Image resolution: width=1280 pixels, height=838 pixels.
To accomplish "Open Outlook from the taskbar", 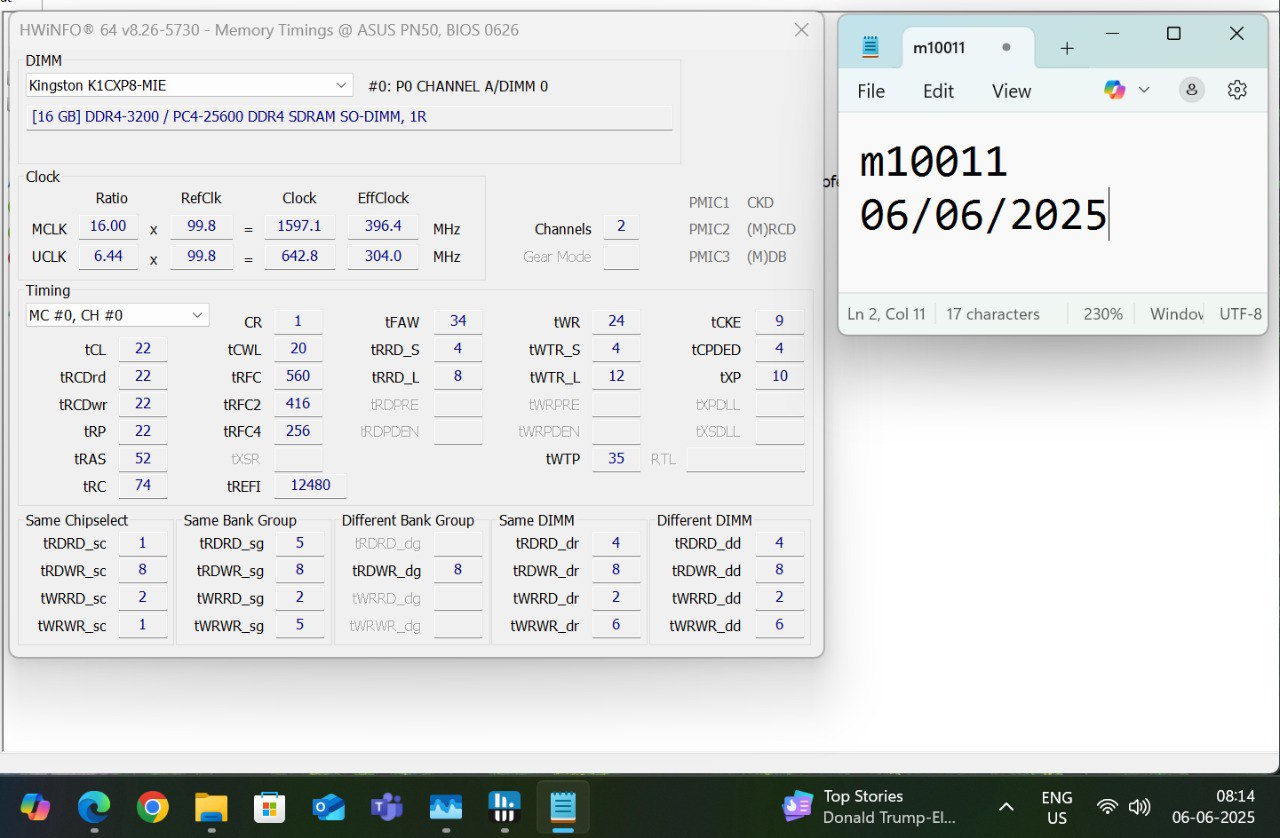I will pyautogui.click(x=328, y=806).
